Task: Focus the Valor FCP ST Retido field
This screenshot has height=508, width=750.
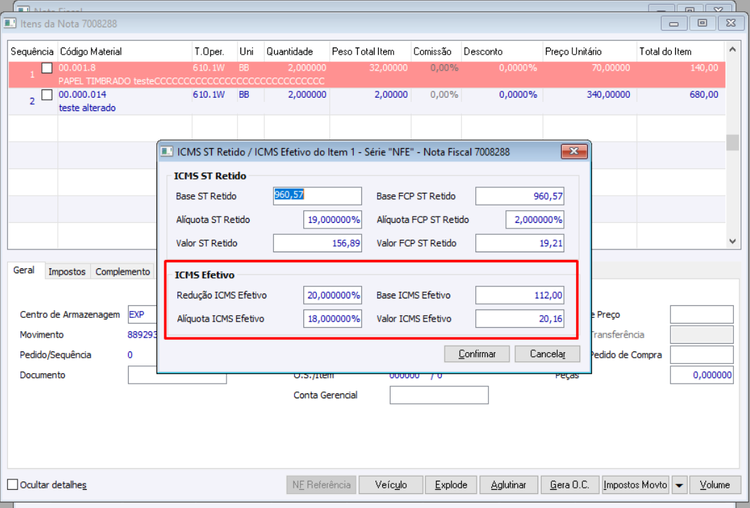Action: [x=519, y=243]
